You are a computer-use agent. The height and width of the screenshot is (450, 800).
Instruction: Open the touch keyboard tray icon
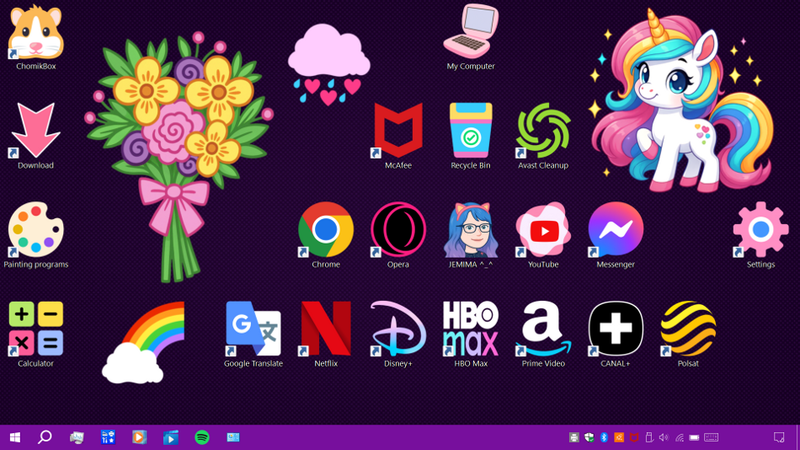711,437
